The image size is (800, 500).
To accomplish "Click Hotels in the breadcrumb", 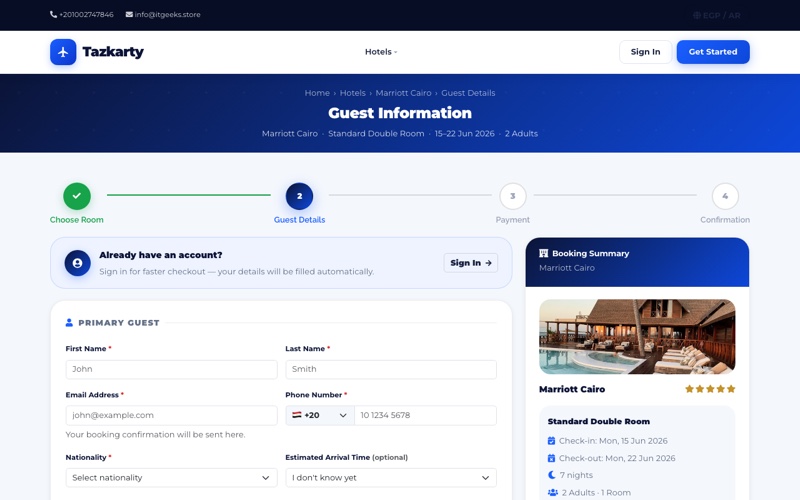I will 353,93.
